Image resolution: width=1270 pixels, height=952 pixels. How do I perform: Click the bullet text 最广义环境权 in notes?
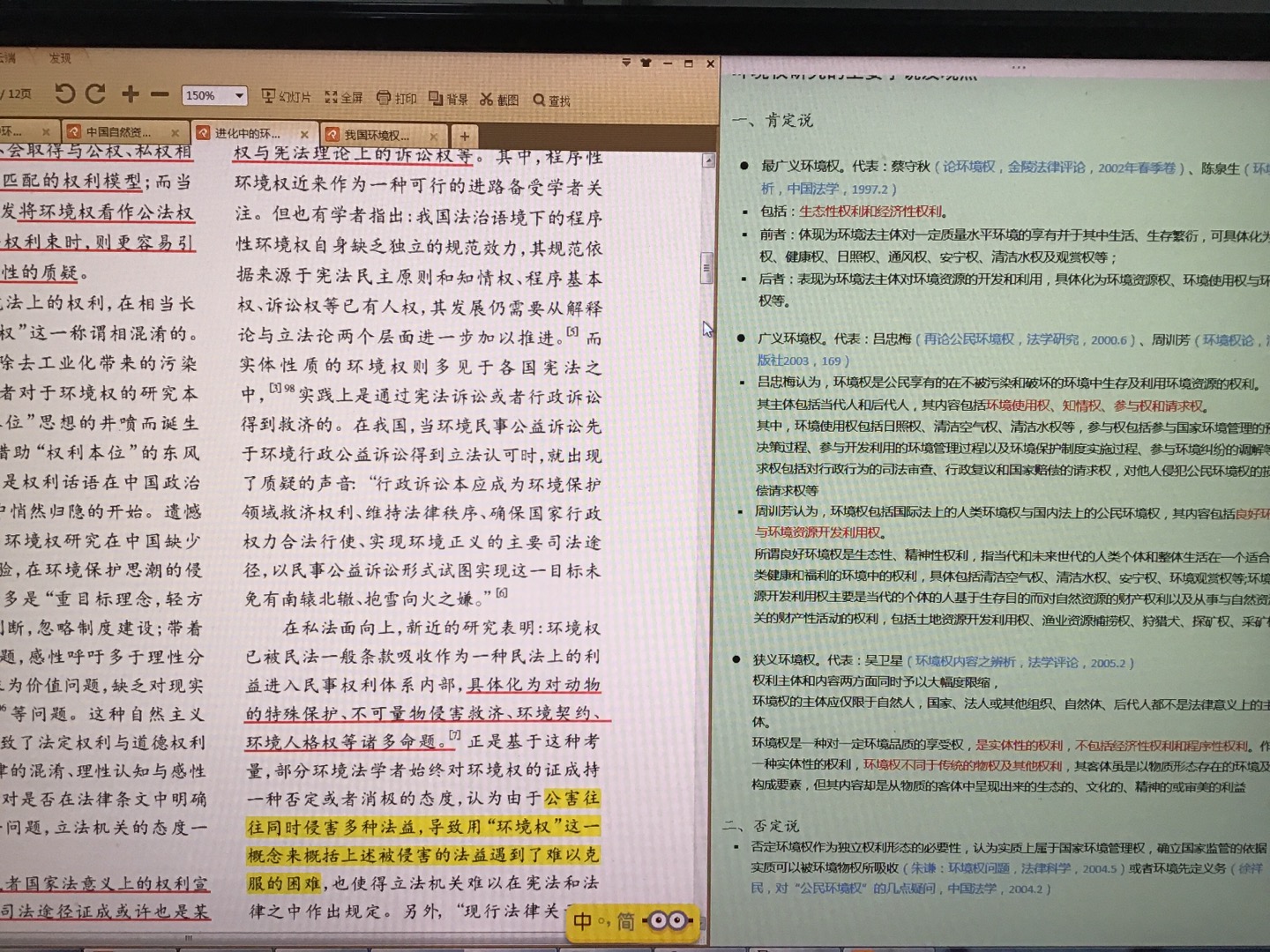[x=800, y=166]
